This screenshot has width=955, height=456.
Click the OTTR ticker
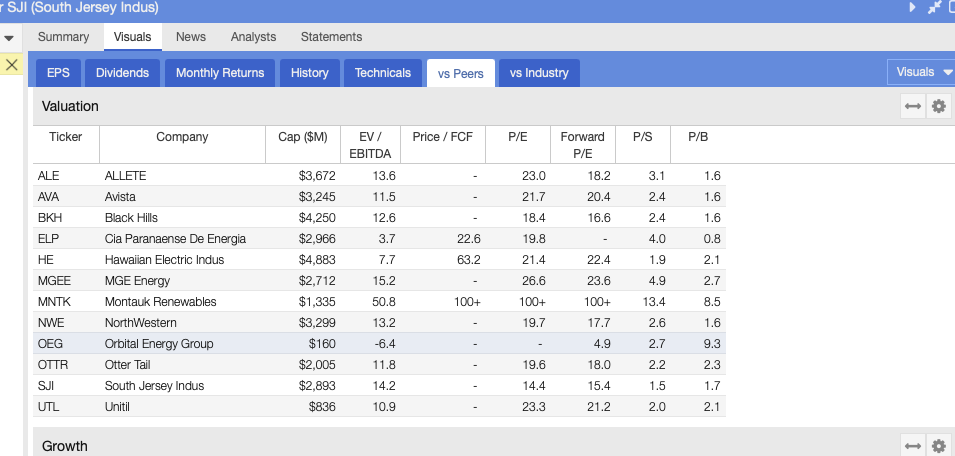point(52,365)
